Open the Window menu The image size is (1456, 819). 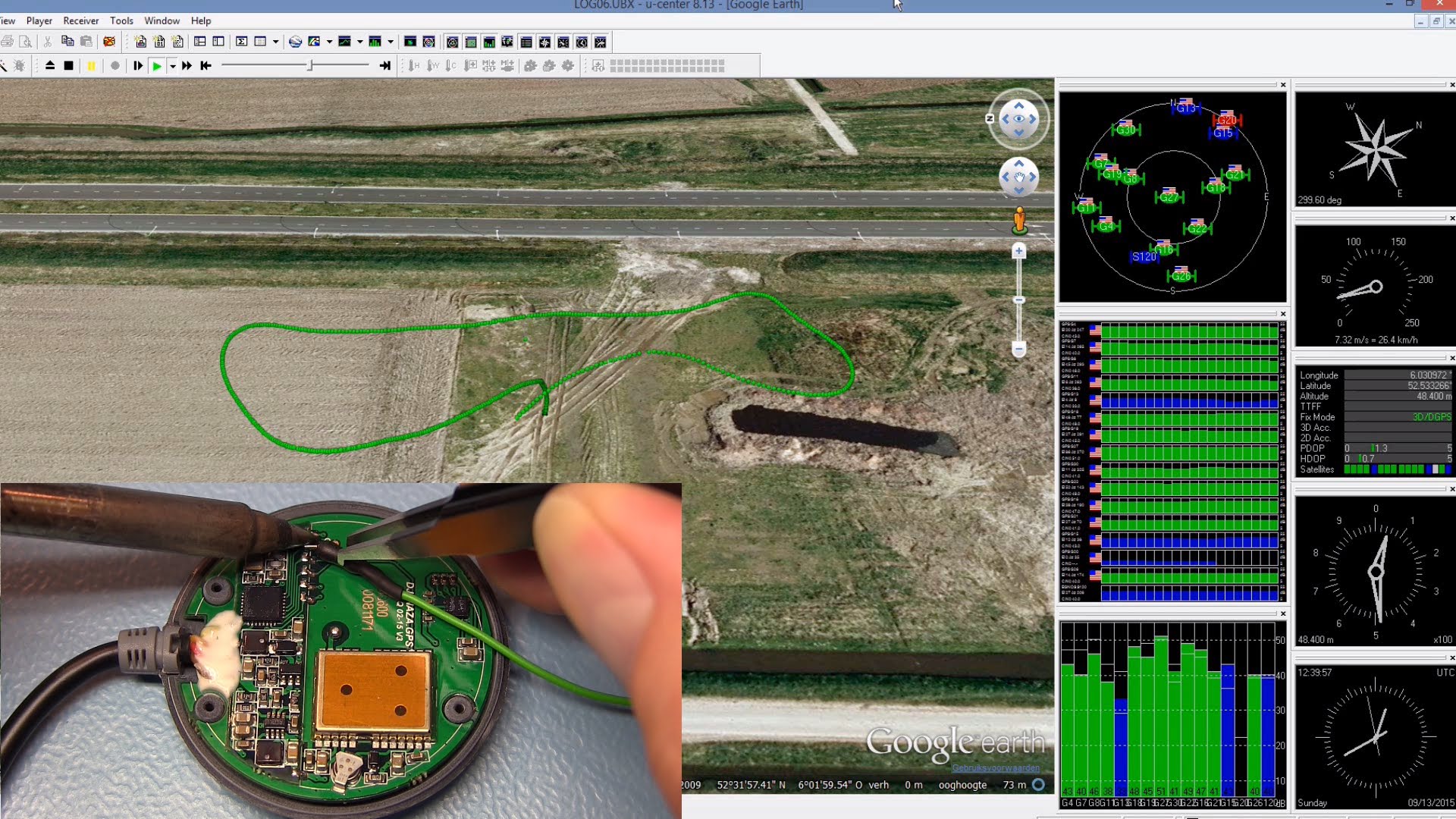click(x=162, y=20)
